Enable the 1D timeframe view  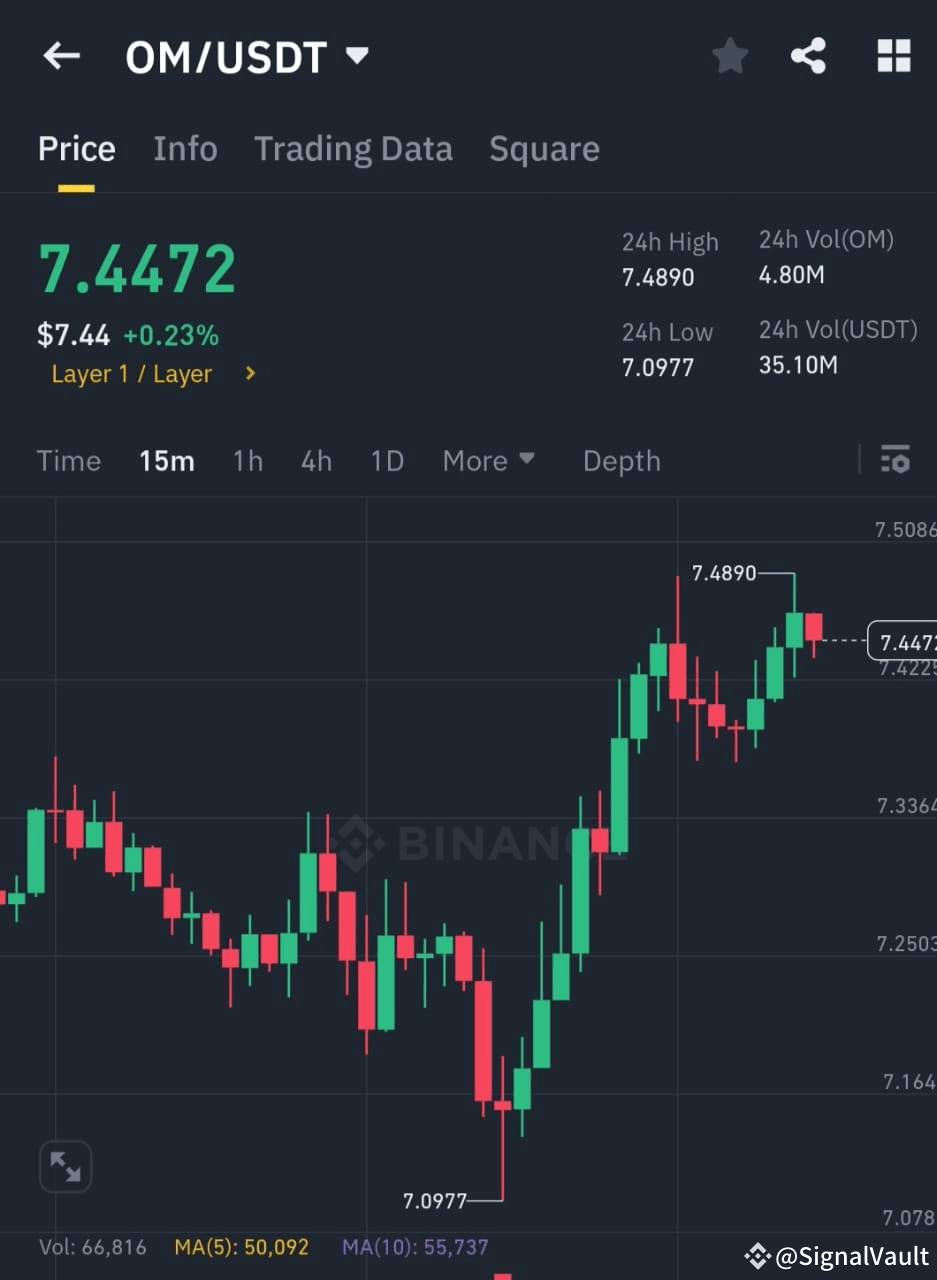[387, 461]
